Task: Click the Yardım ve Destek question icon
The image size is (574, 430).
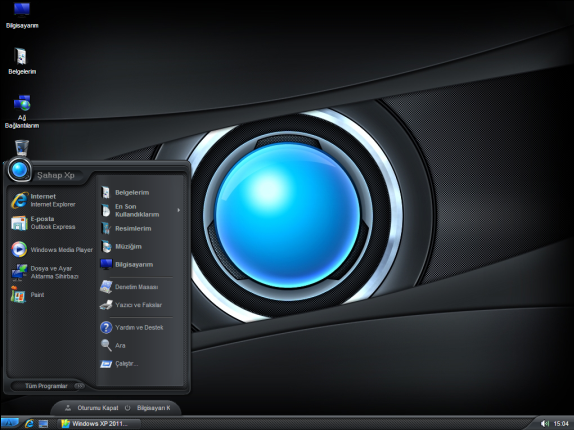Action: (x=106, y=327)
